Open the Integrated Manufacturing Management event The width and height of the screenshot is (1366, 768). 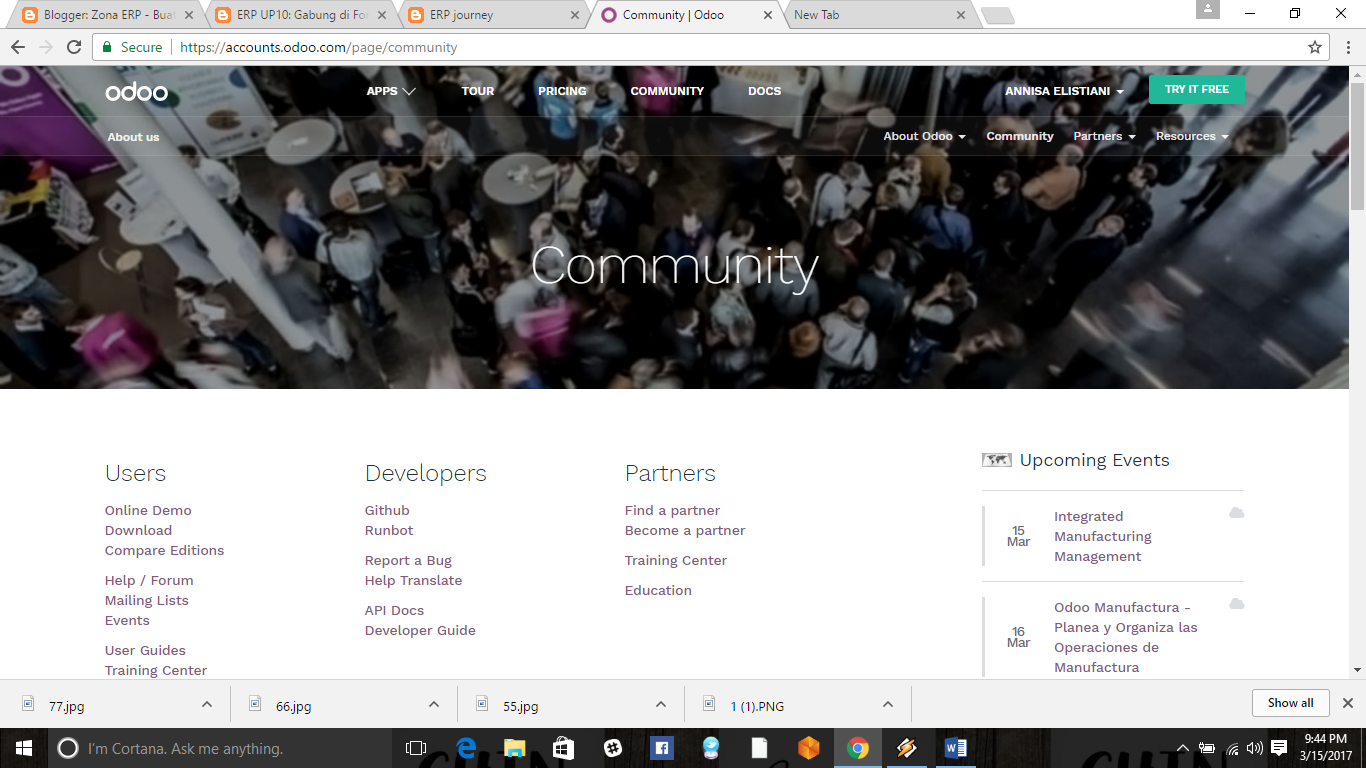pyautogui.click(x=1103, y=536)
